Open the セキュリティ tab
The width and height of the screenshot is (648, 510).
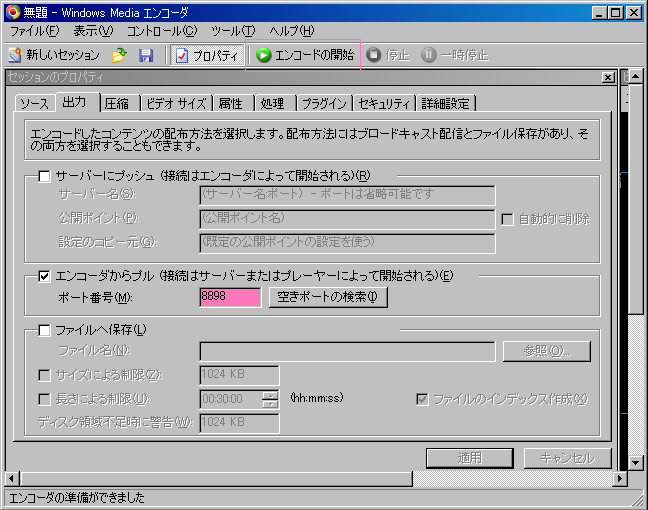(x=385, y=103)
